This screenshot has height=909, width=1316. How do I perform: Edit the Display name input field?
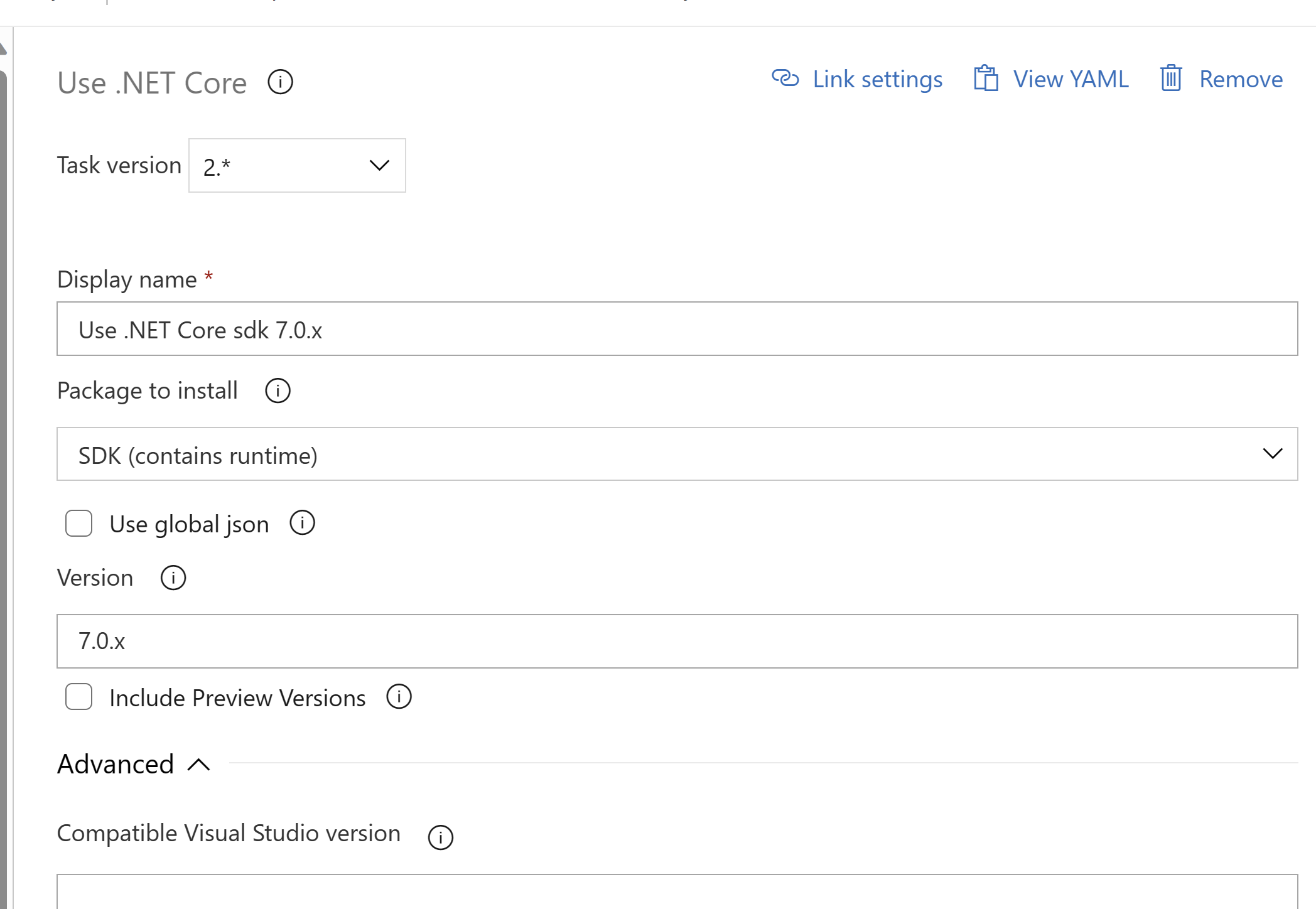coord(678,329)
